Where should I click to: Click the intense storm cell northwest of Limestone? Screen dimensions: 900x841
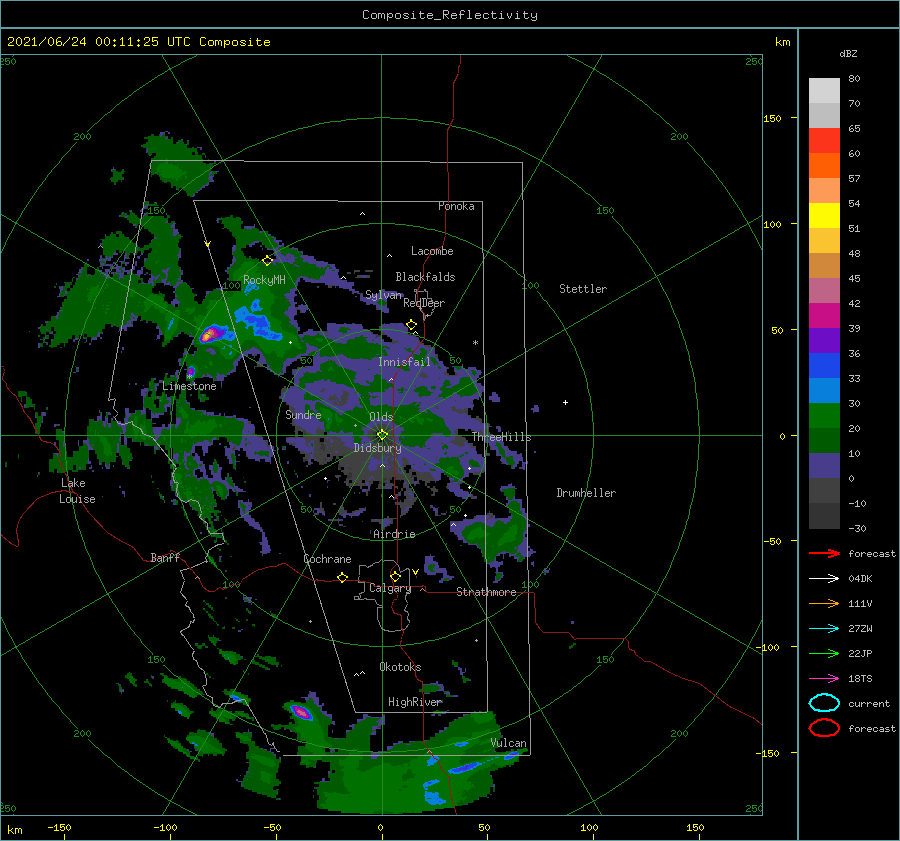(x=211, y=334)
